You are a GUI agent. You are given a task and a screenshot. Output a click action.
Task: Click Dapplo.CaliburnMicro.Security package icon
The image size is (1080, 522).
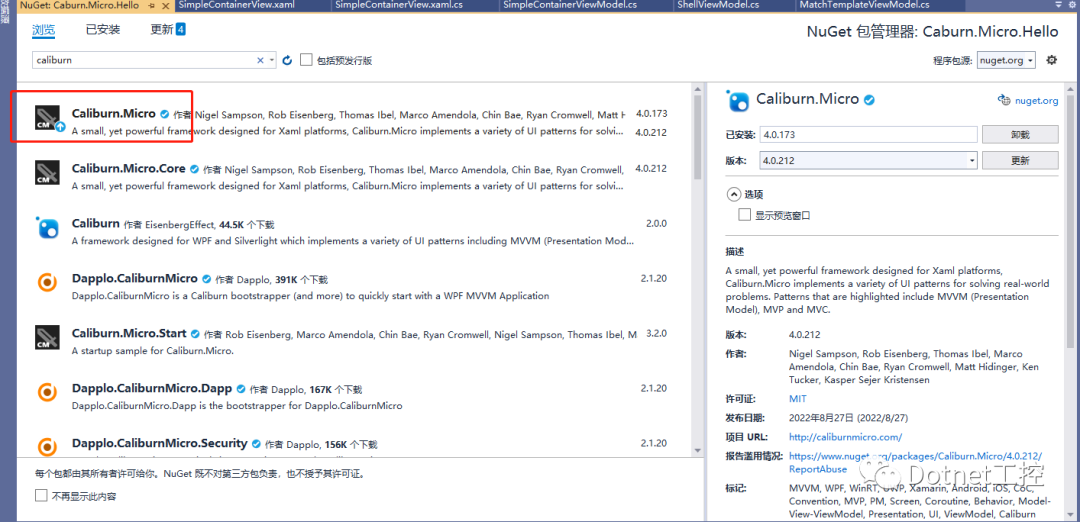point(47,446)
